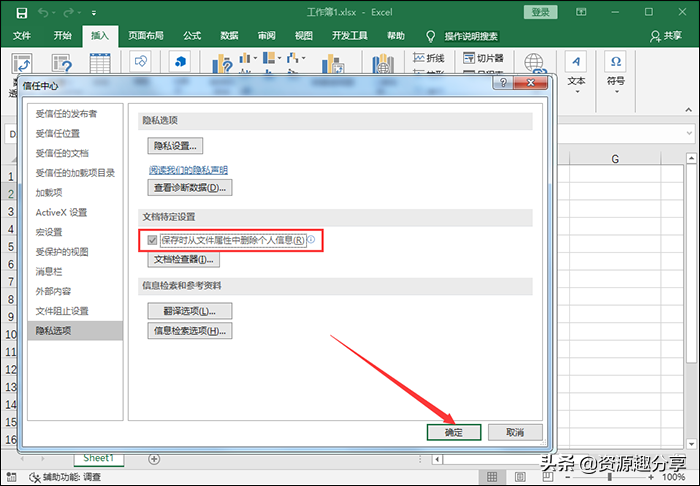700x486 pixels.
Task: Click the Trust Center help question button
Action: [x=503, y=83]
